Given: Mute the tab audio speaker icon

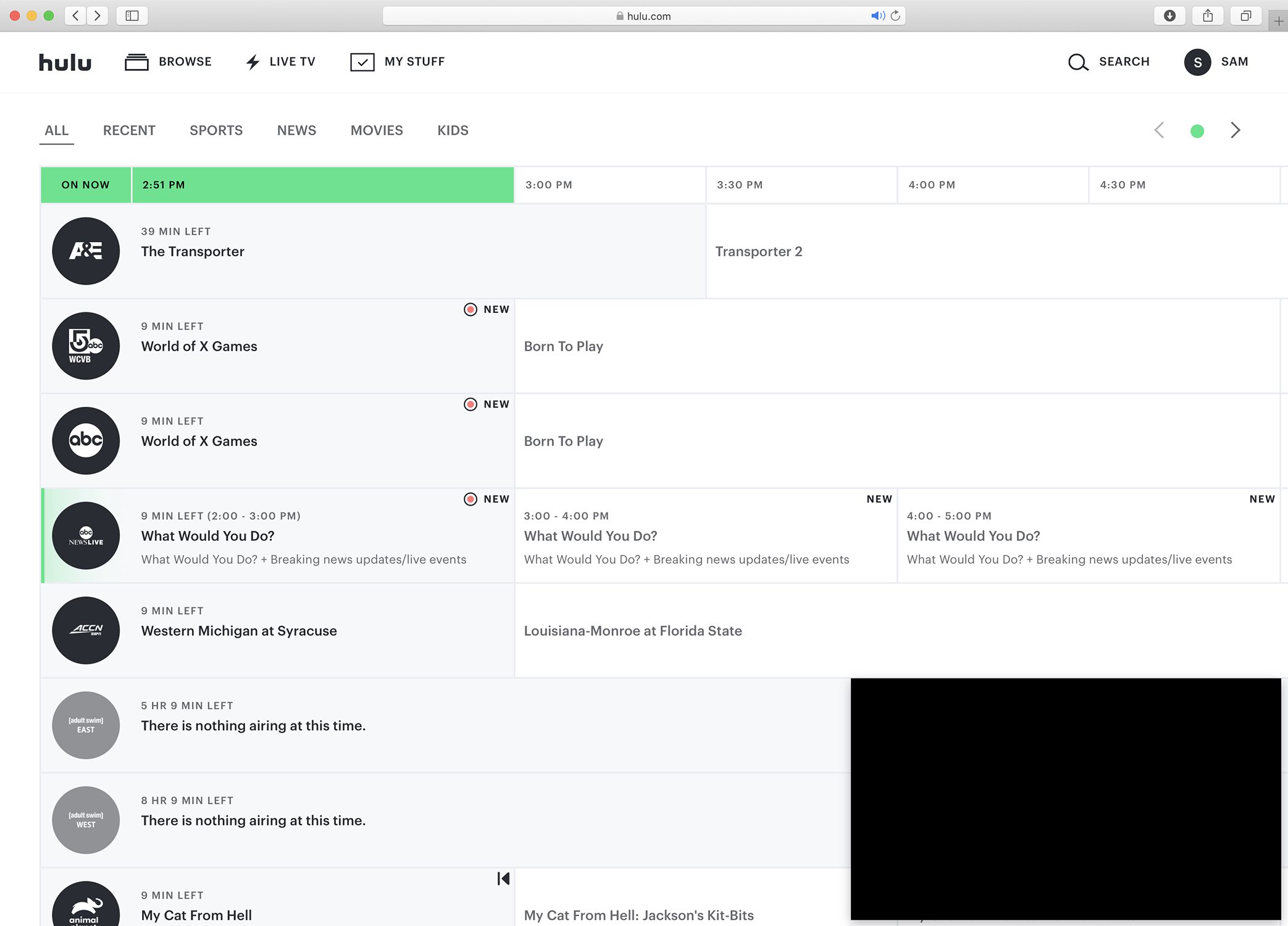Looking at the screenshot, I should tap(877, 16).
